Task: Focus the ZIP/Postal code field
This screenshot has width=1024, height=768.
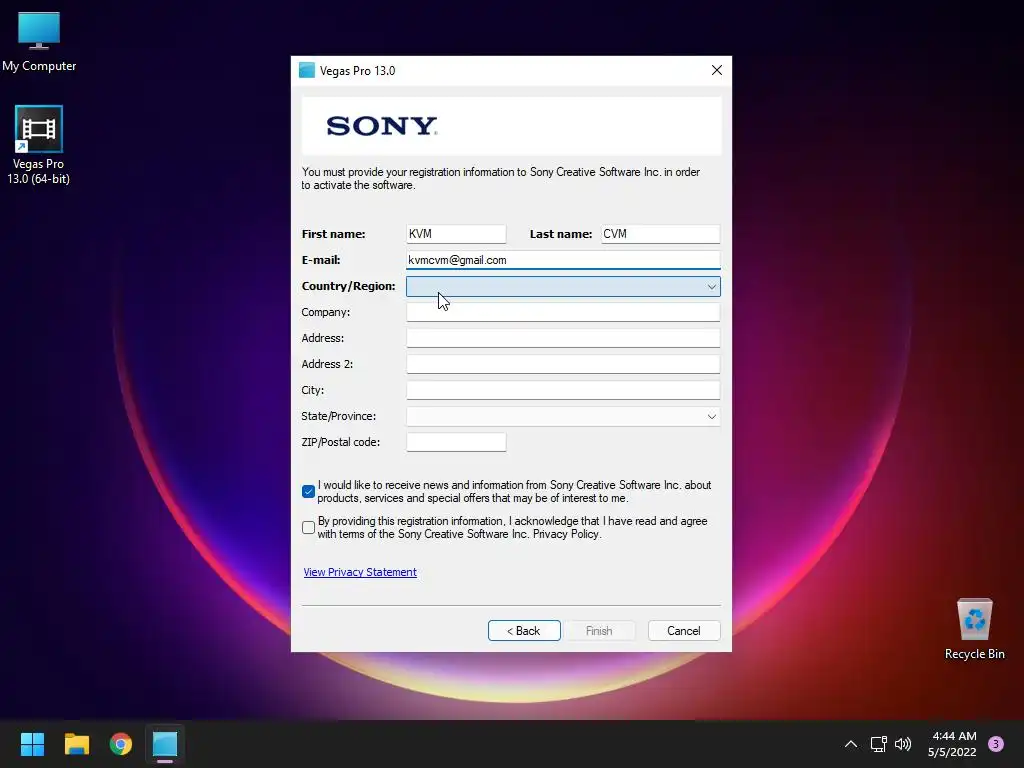Action: pyautogui.click(x=456, y=442)
